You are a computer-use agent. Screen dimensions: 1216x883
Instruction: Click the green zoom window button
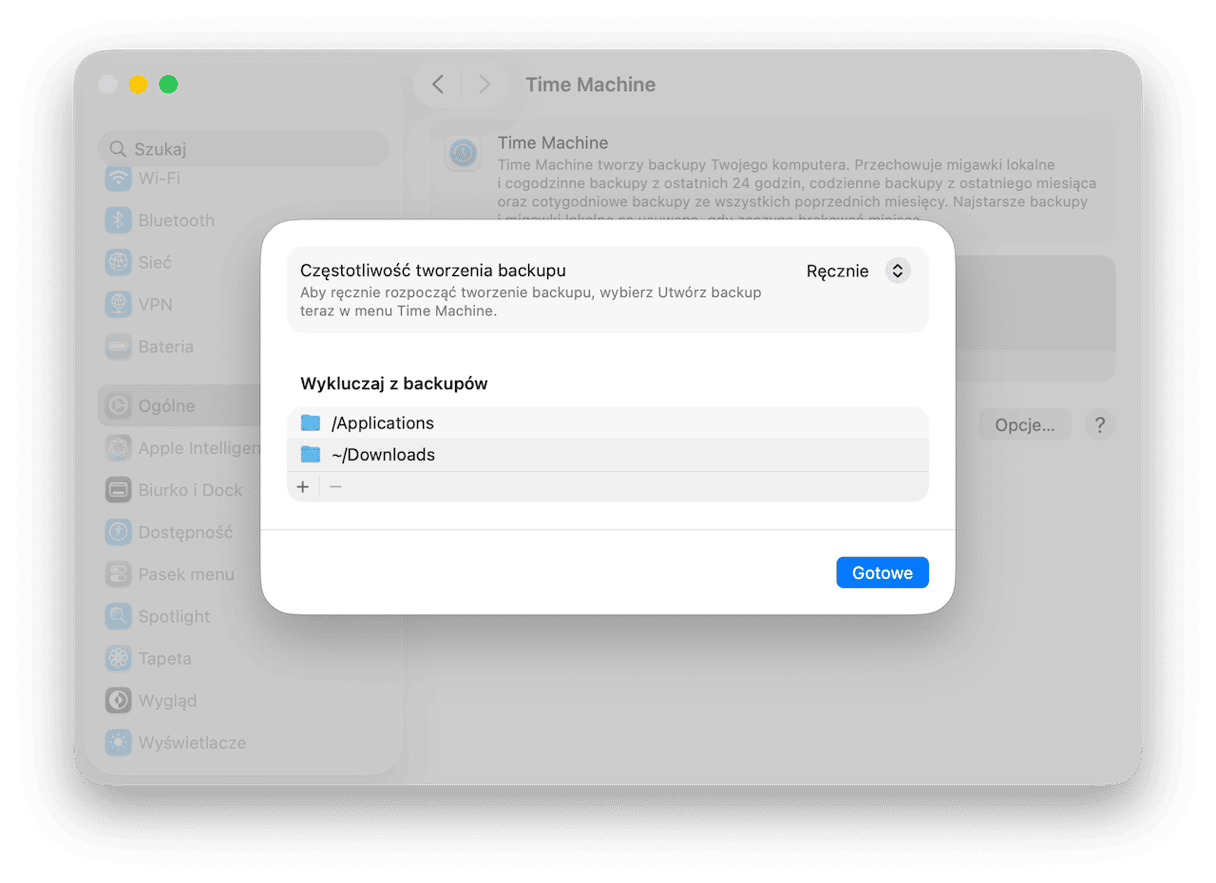[169, 85]
